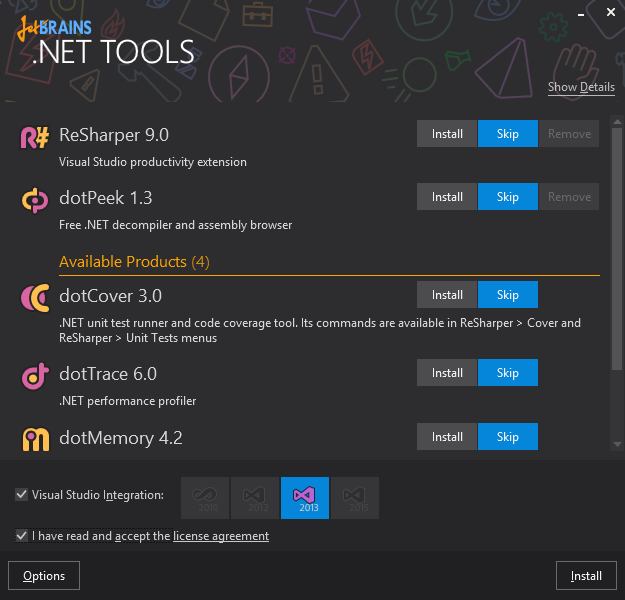The image size is (625, 600).
Task: Click 'Free .NET decompiler and assembly browser' text
Action: [x=175, y=225]
